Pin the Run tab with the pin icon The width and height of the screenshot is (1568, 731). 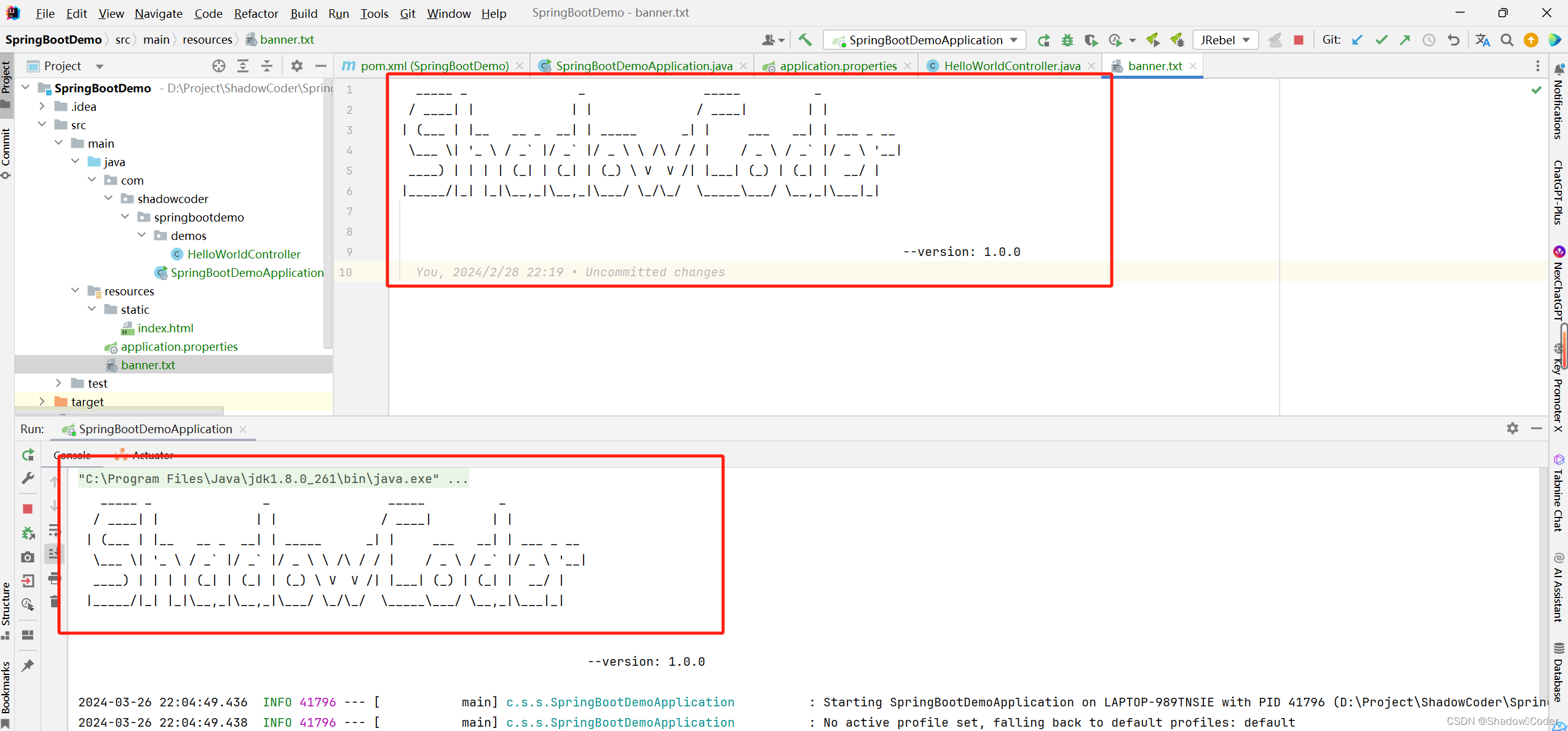click(x=28, y=666)
